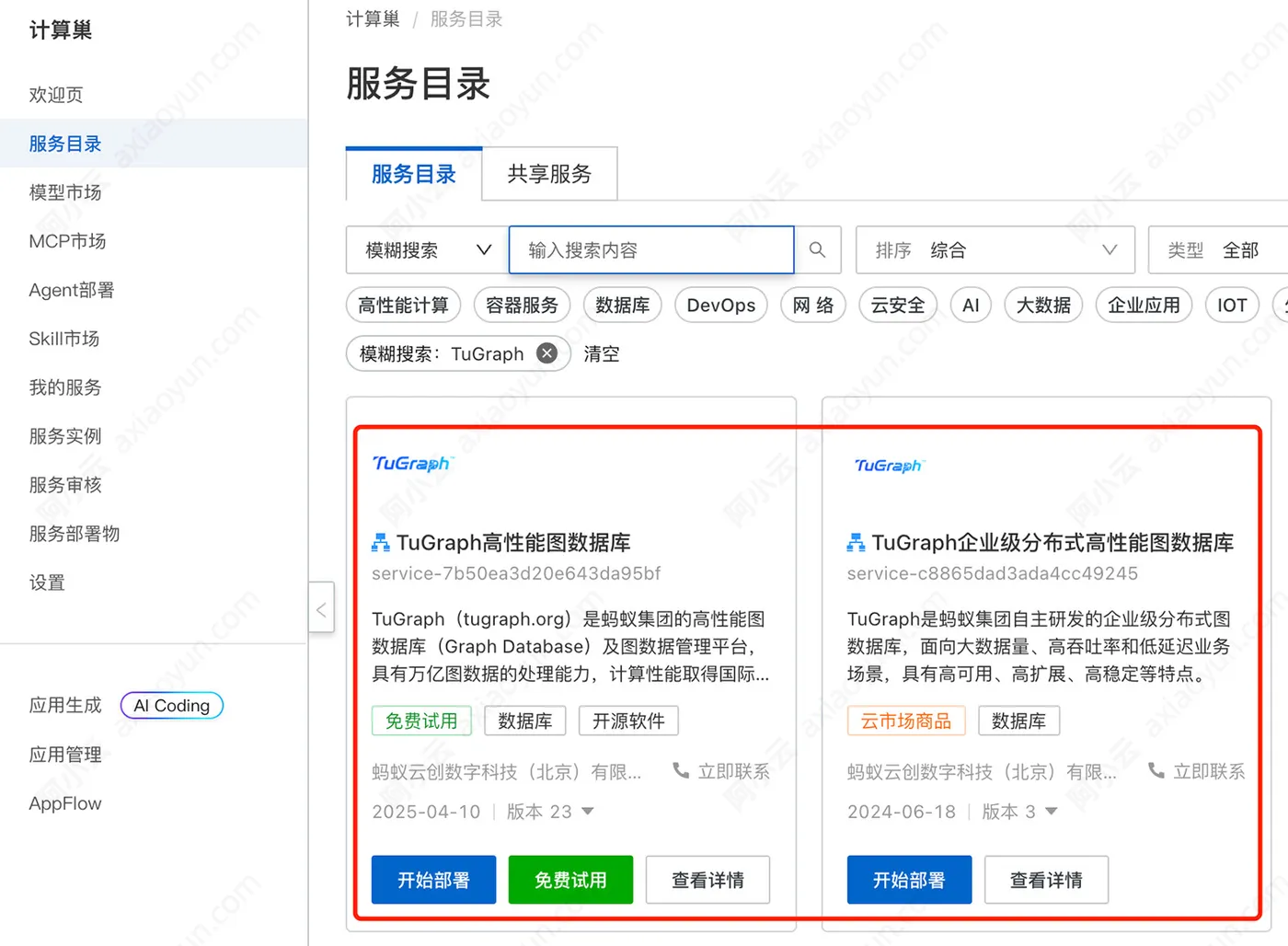Filter by the 数据库 category chip
The width and height of the screenshot is (1288, 946).
pos(622,306)
